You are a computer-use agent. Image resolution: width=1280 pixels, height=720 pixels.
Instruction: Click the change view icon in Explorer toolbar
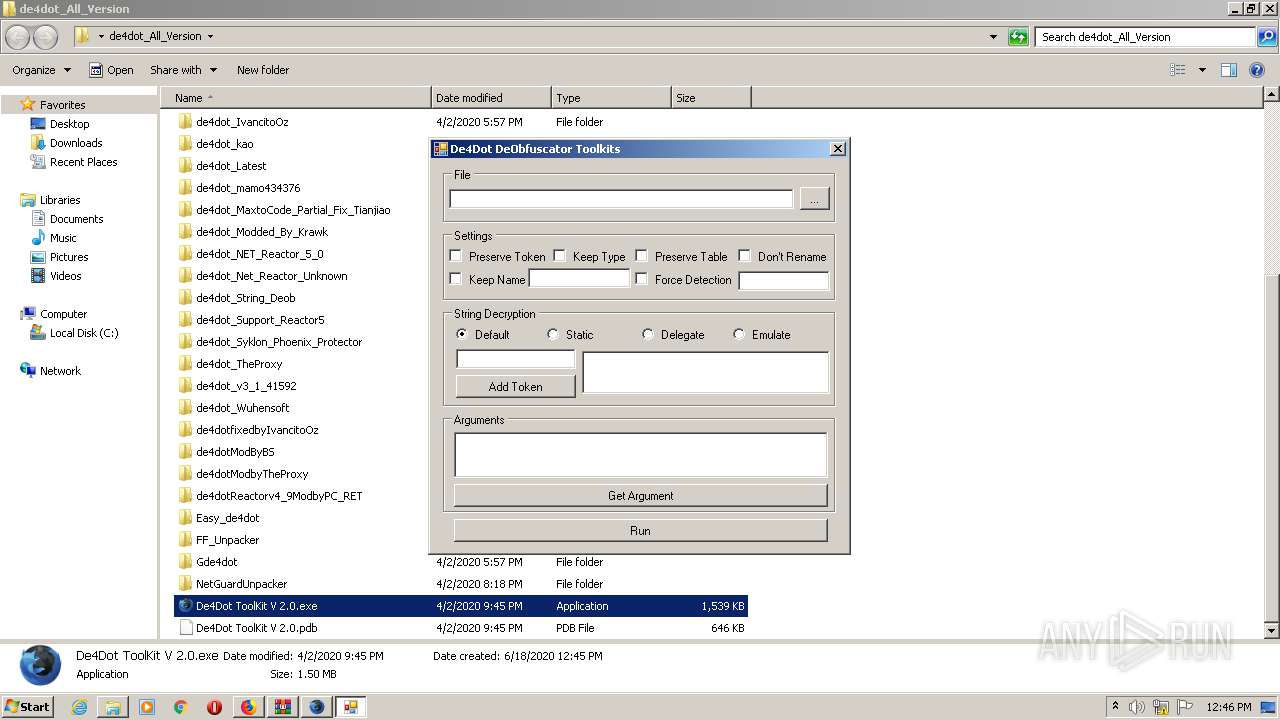click(x=1178, y=70)
